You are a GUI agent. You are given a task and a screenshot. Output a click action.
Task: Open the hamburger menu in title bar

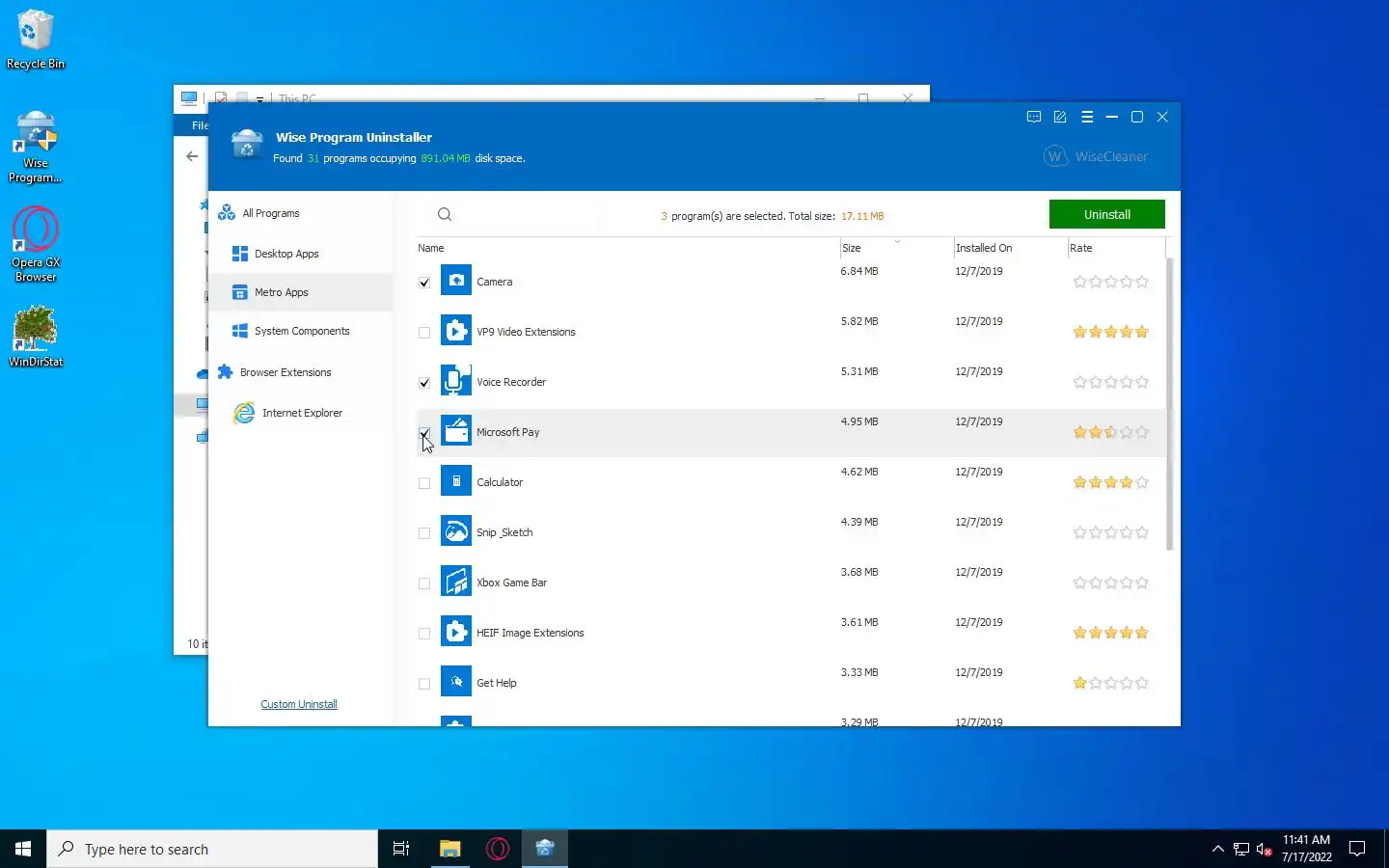tap(1087, 117)
